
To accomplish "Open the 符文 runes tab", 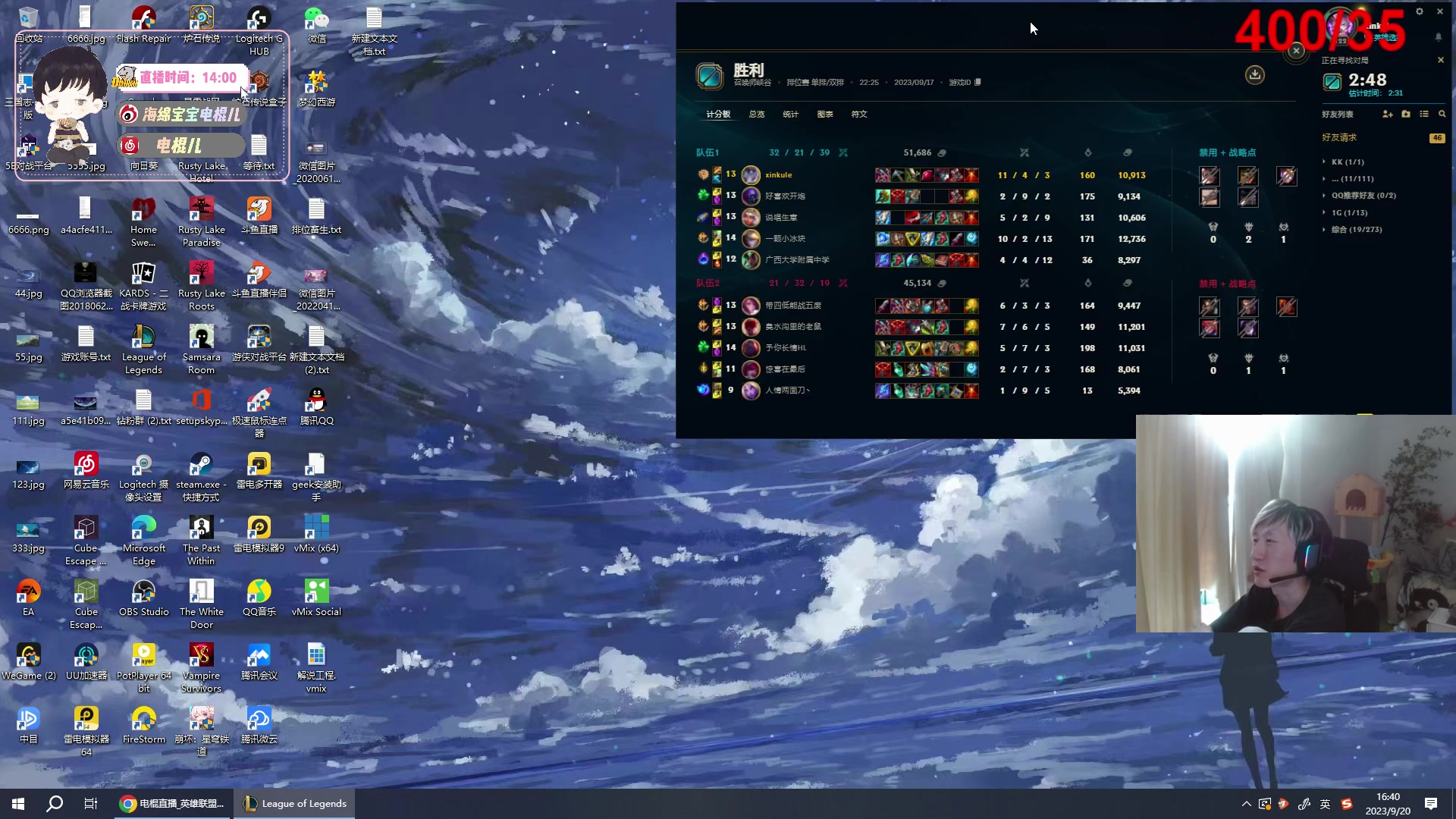I will coord(859,115).
